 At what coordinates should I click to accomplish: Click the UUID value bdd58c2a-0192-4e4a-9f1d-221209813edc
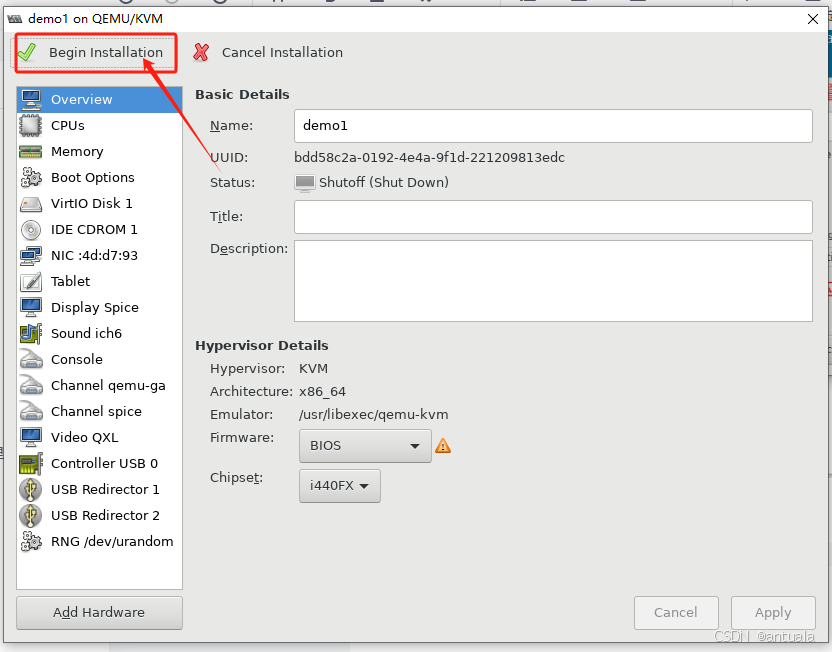point(429,158)
